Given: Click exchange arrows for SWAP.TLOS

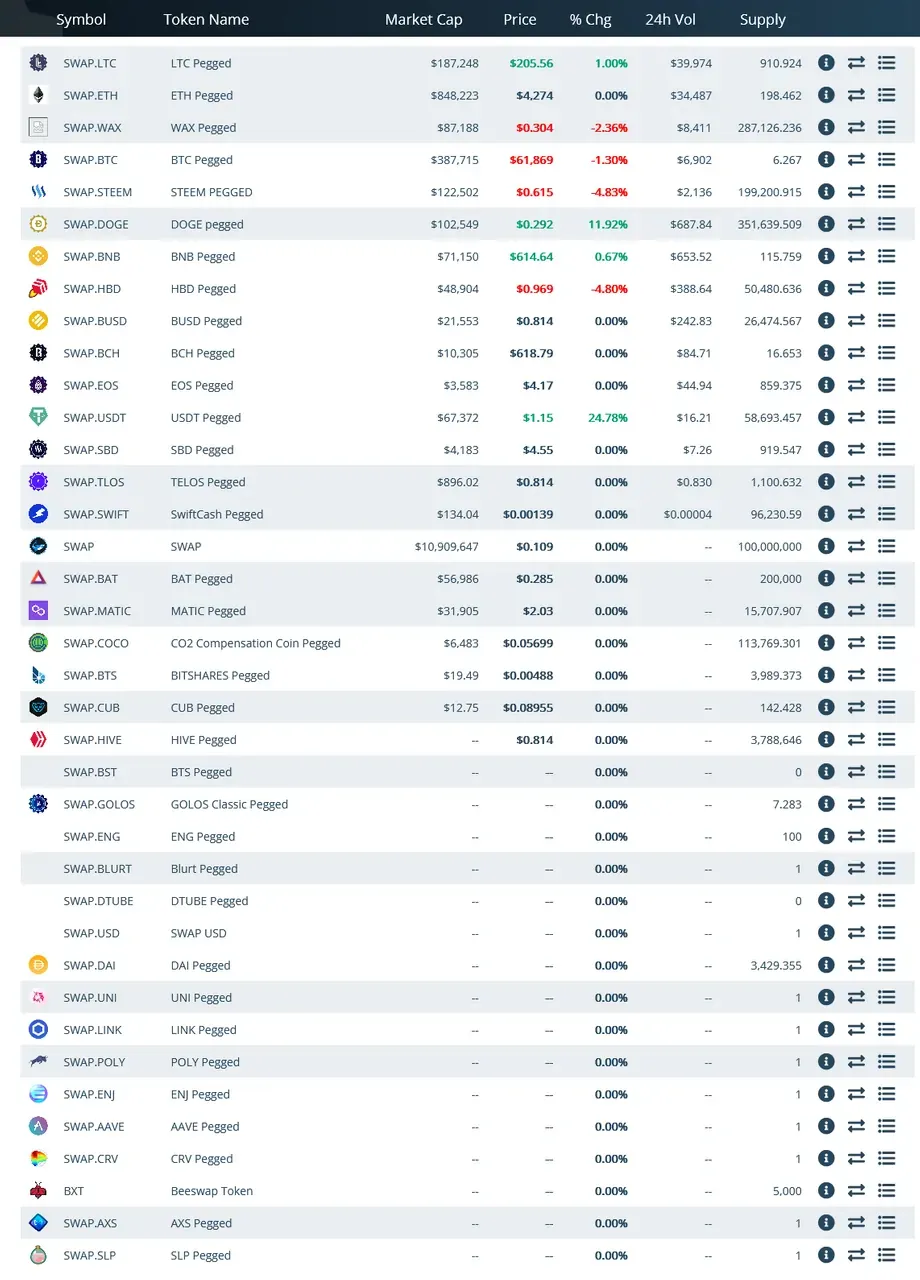Looking at the screenshot, I should [856, 482].
